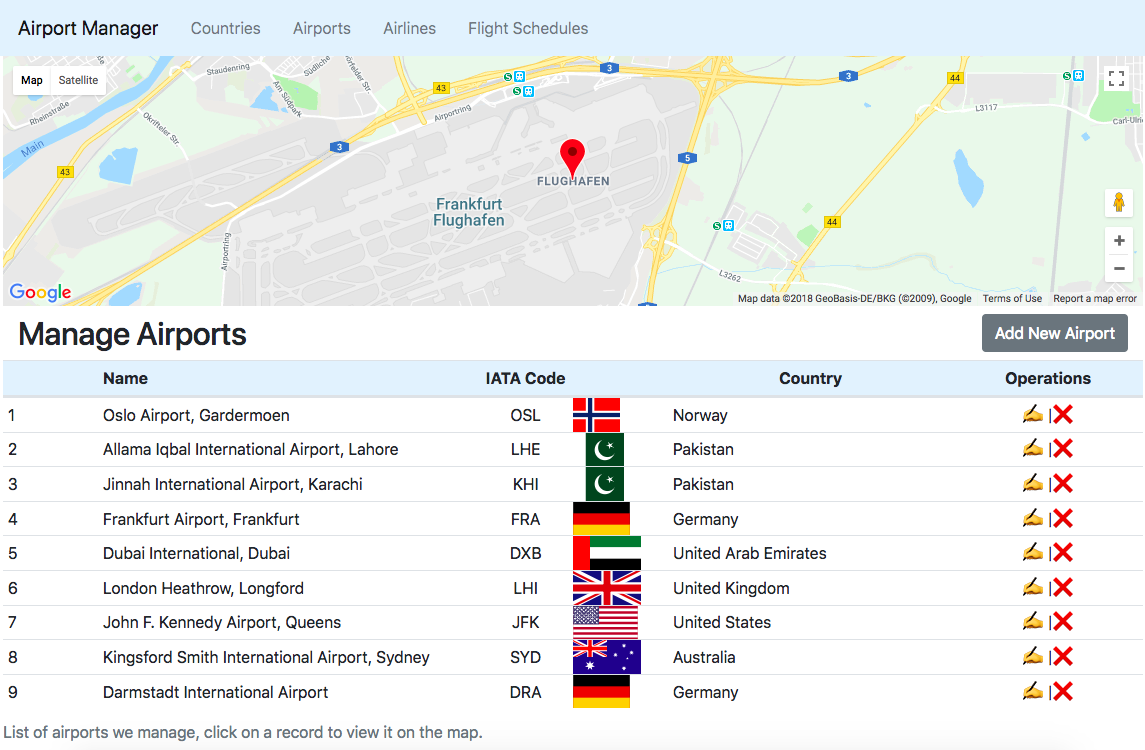The image size is (1145, 750).
Task: Delete the Oslo Airport record
Action: (1062, 414)
